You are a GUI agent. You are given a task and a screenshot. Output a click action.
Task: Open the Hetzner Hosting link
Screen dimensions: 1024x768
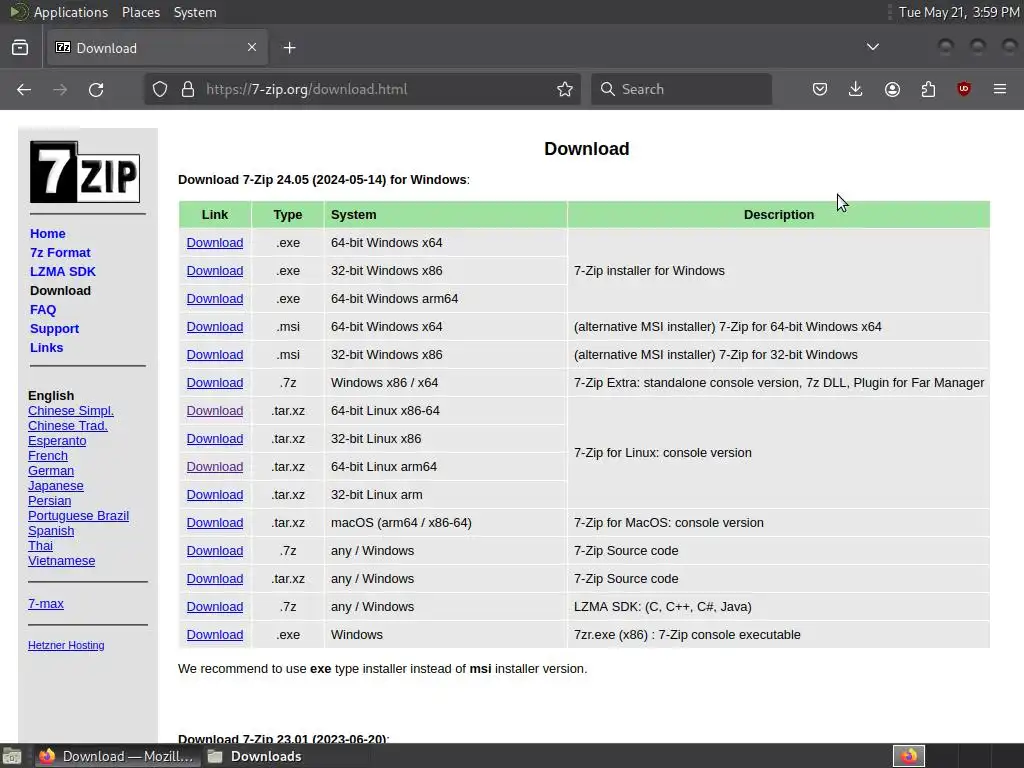pyautogui.click(x=66, y=645)
